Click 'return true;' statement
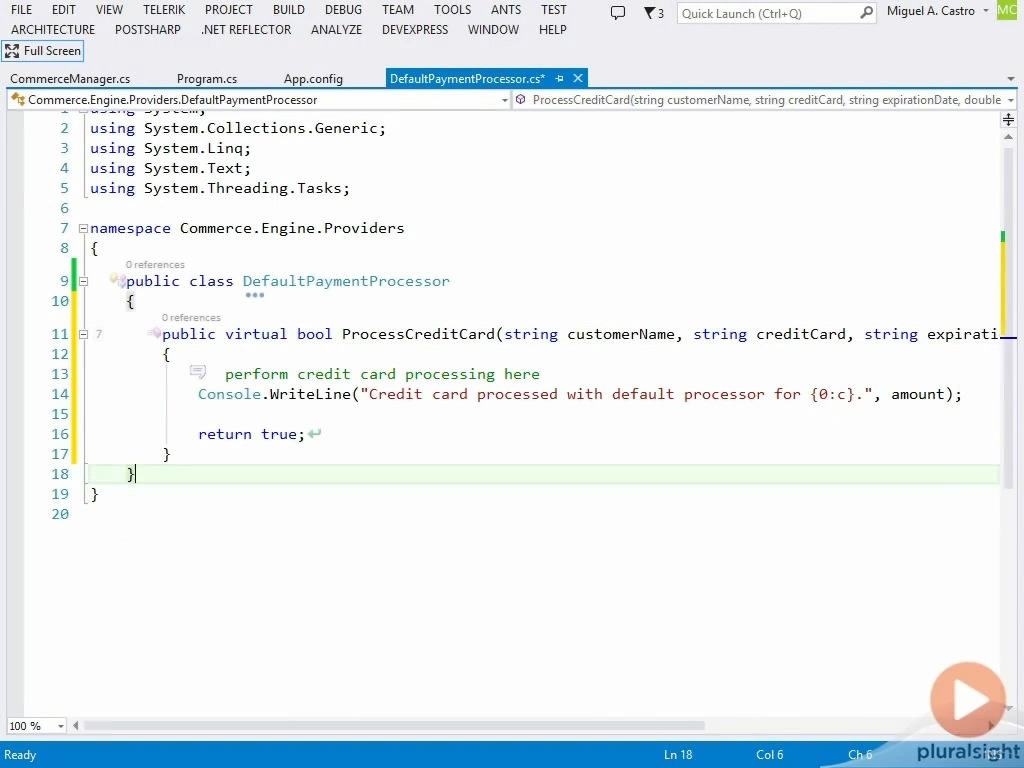 click(x=251, y=434)
